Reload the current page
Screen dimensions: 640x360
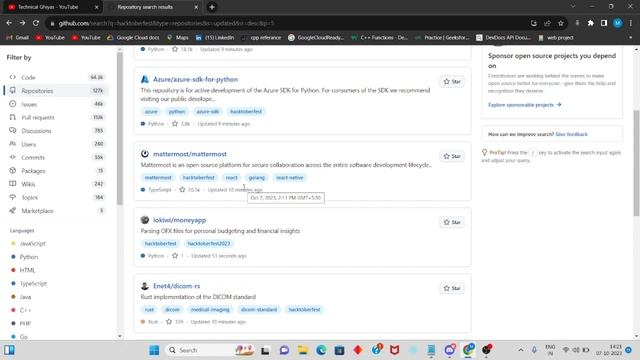coord(36,23)
